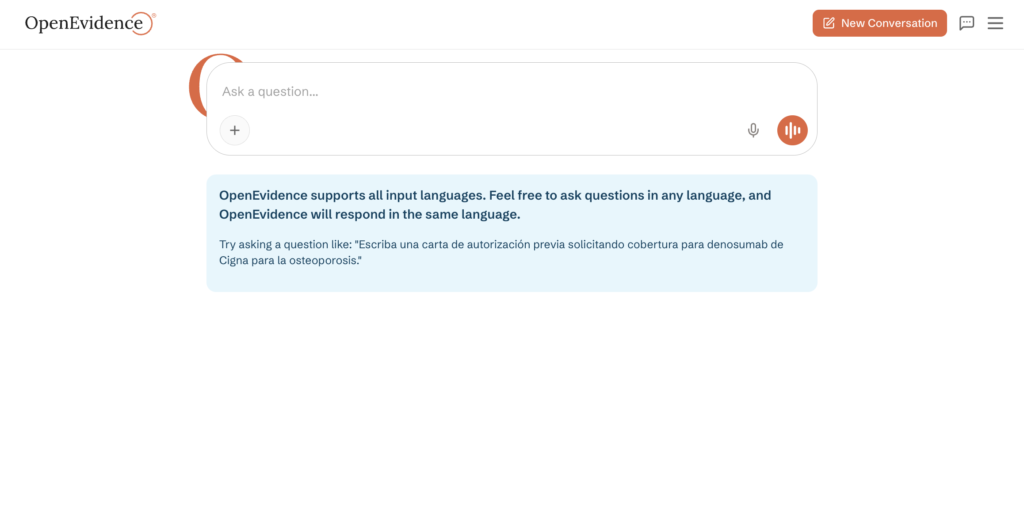Click the bold language support heading
The width and height of the screenshot is (1024, 508).
click(495, 204)
